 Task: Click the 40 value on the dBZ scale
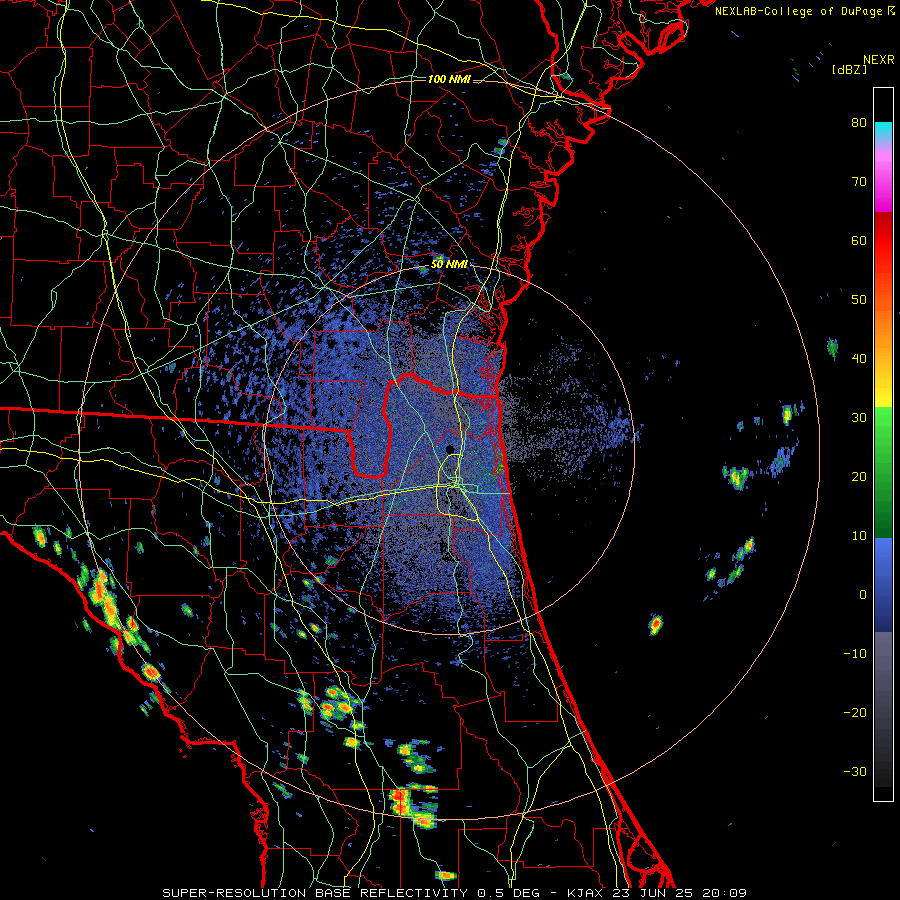tap(859, 358)
